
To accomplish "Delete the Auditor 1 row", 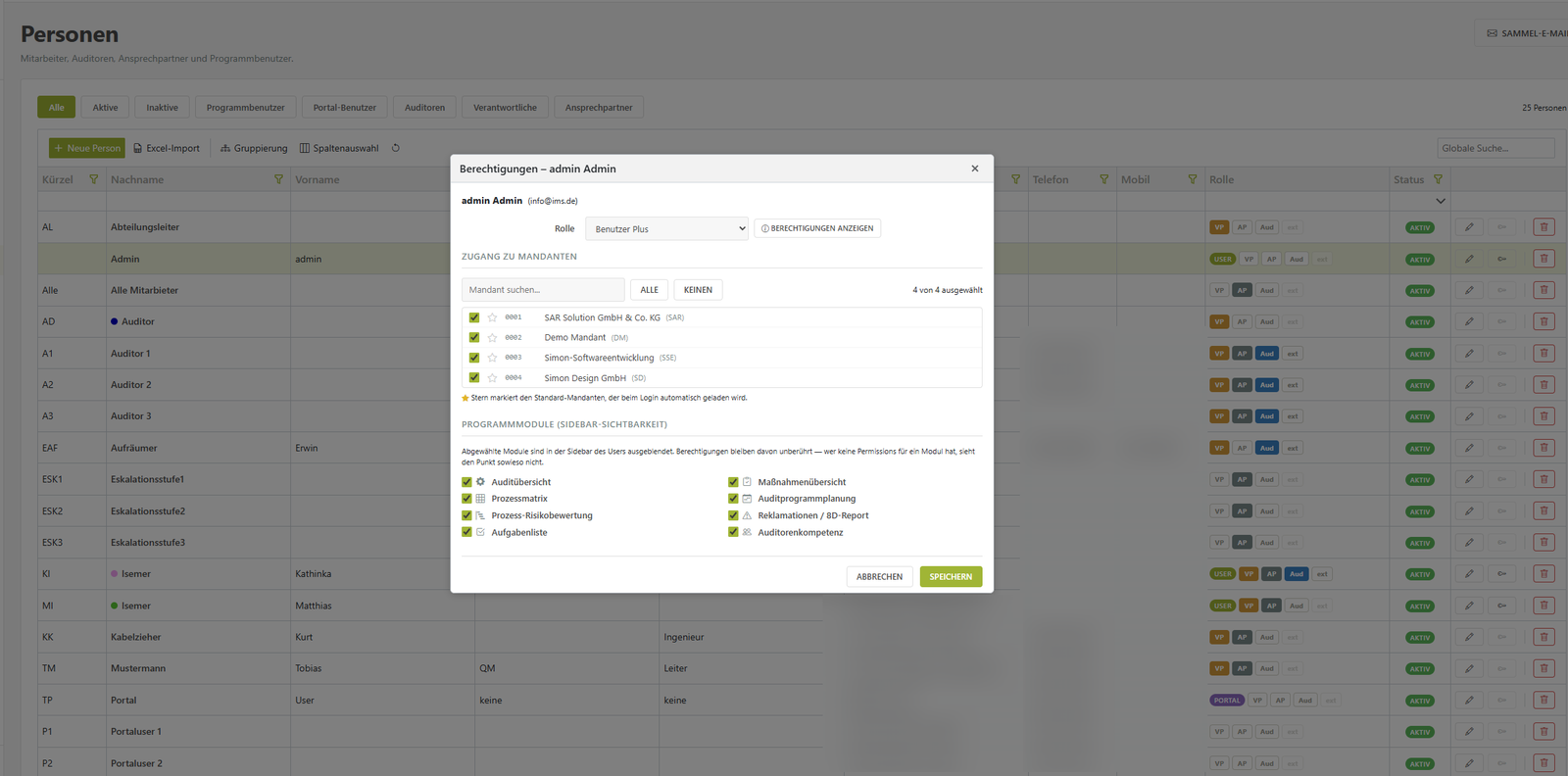I will pos(1543,354).
